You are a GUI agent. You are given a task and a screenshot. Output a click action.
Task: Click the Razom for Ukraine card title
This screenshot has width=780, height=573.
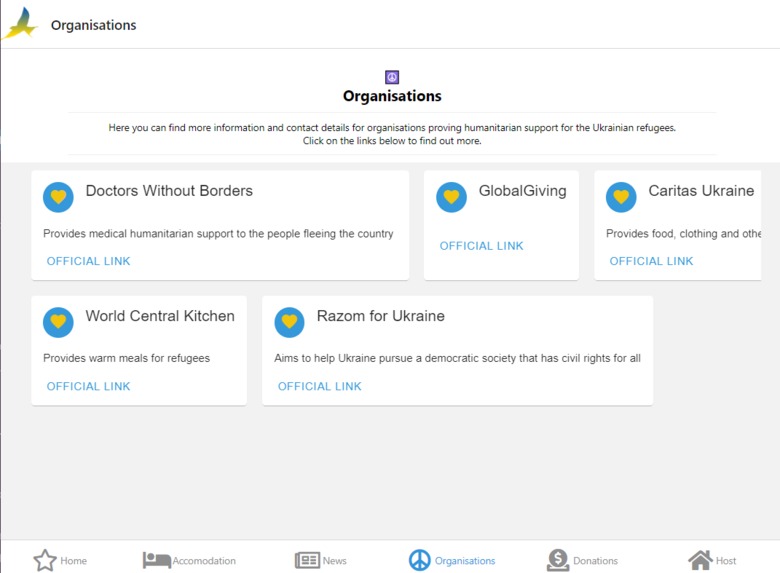click(381, 316)
